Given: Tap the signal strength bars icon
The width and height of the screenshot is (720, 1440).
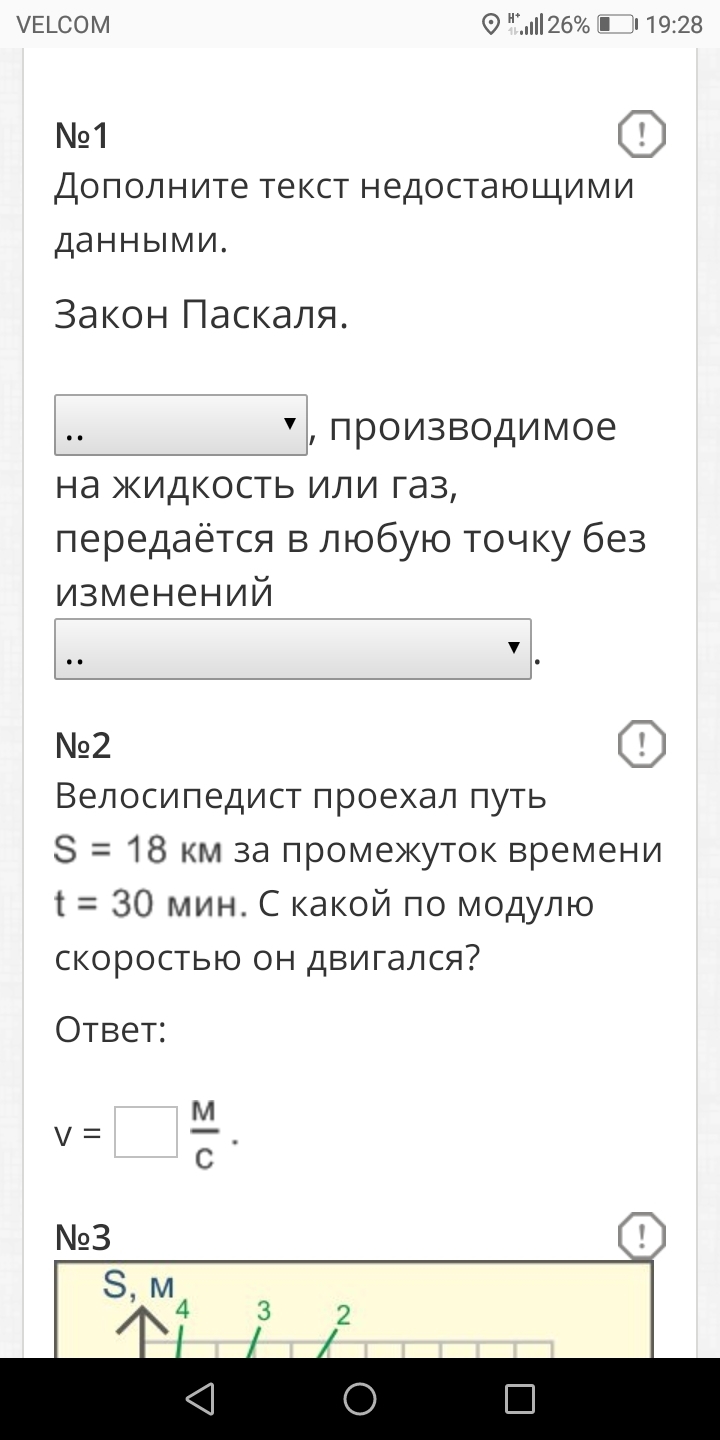Looking at the screenshot, I should tap(532, 25).
